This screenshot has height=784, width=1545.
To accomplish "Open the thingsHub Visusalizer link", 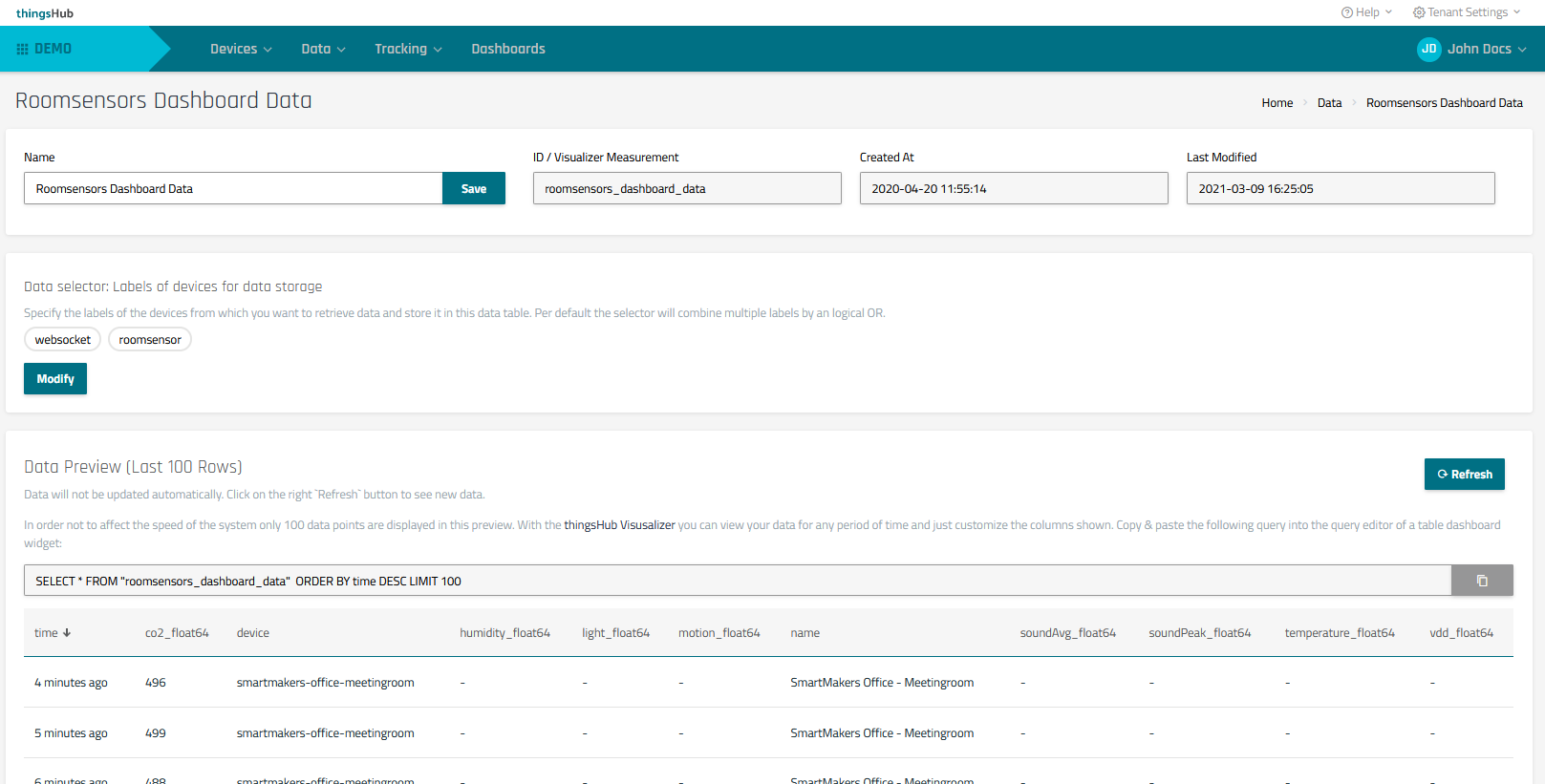I will [619, 525].
